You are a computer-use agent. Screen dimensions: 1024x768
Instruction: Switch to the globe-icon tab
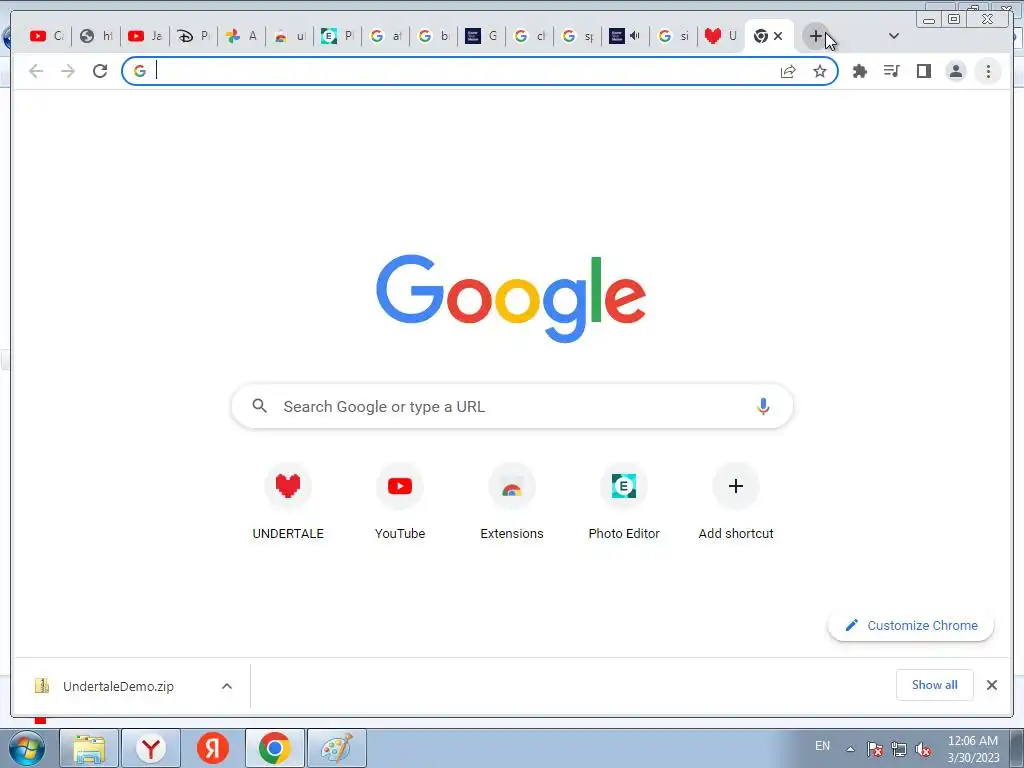pyautogui.click(x=96, y=36)
